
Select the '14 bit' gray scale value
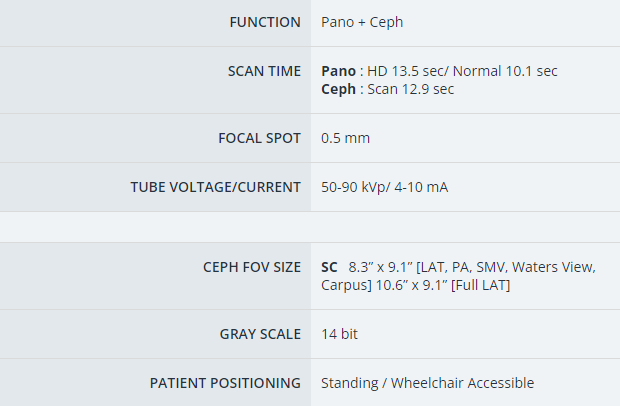point(339,334)
